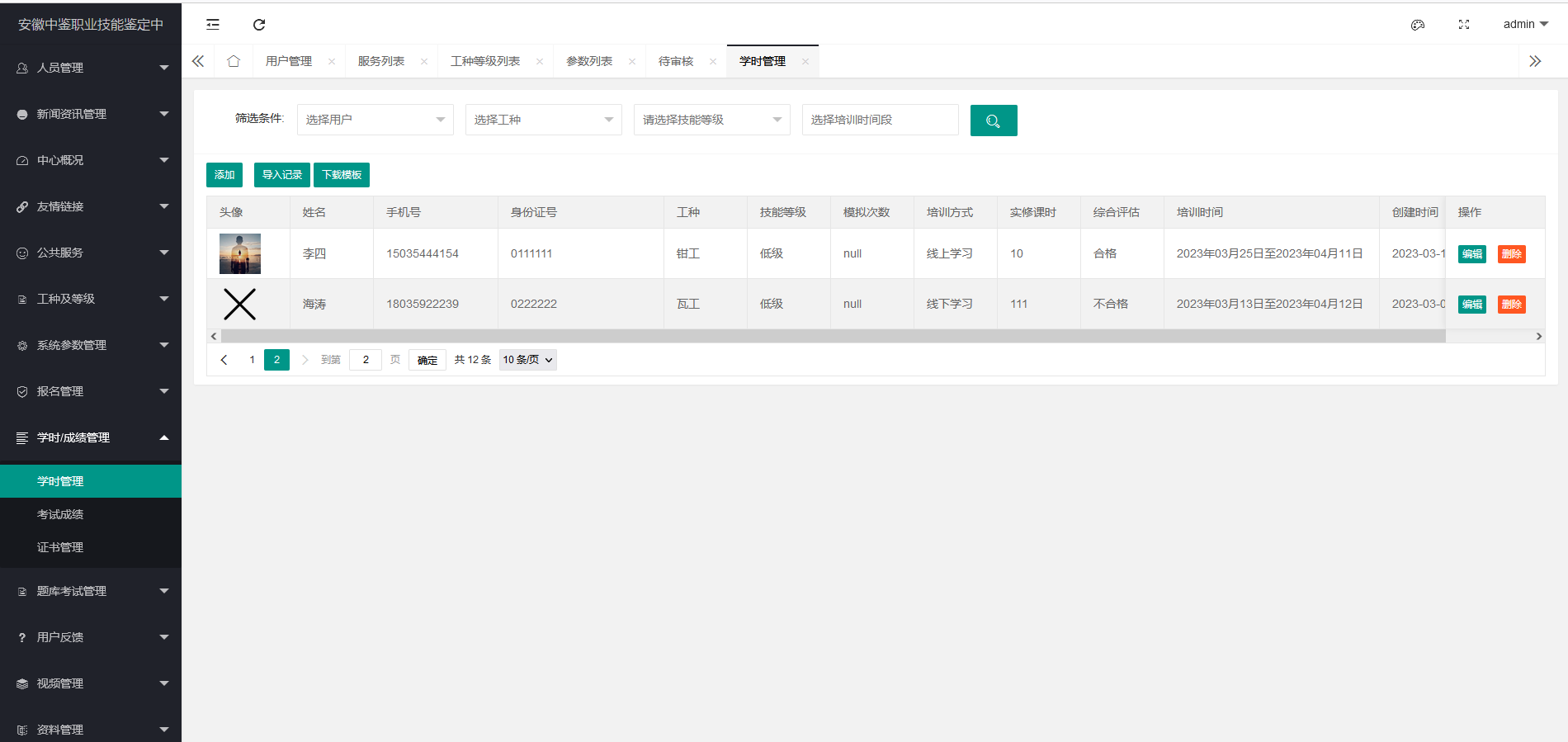Click the 确定 pagination button

(427, 360)
